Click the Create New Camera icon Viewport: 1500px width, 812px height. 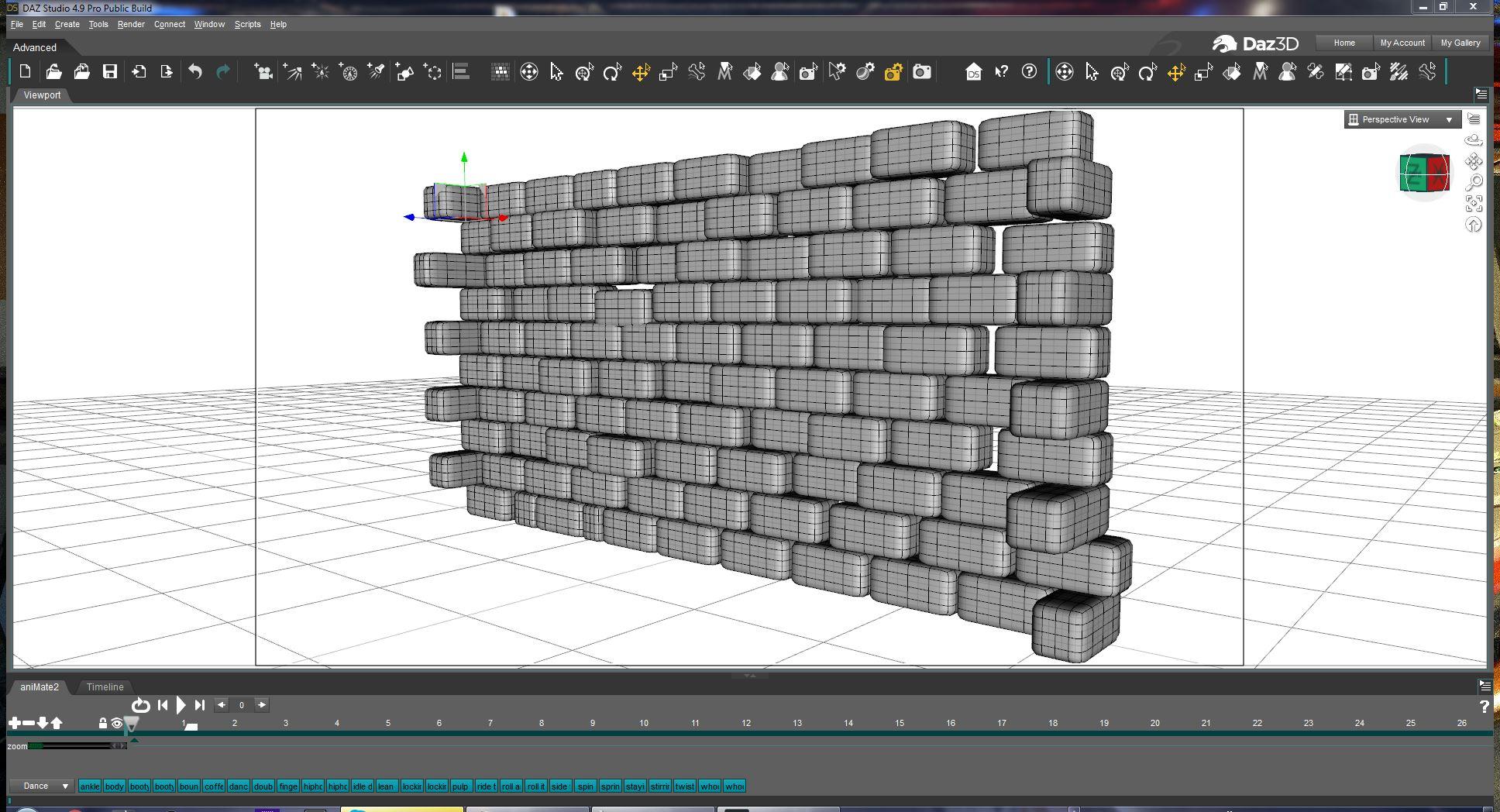[x=263, y=72]
